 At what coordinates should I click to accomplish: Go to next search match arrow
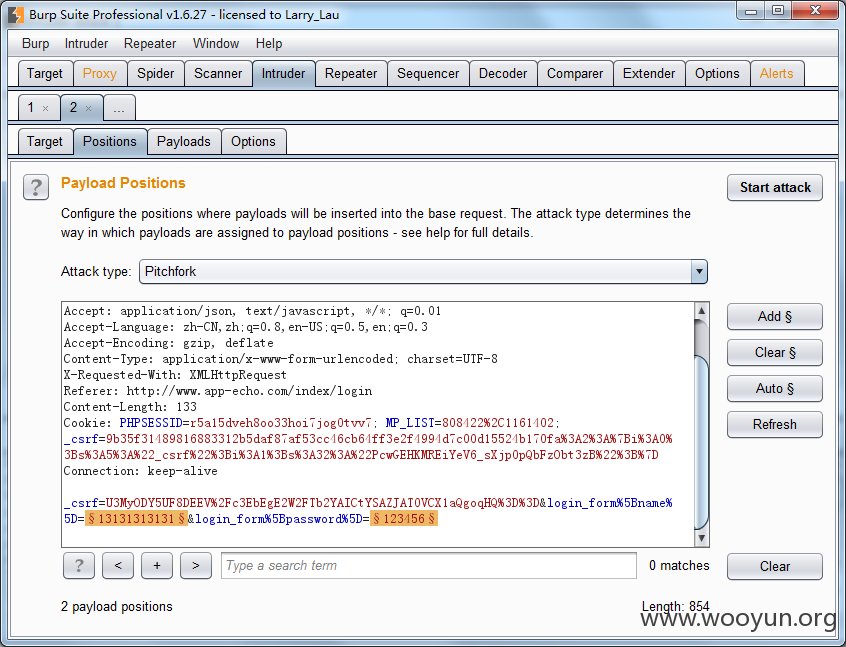click(x=196, y=566)
